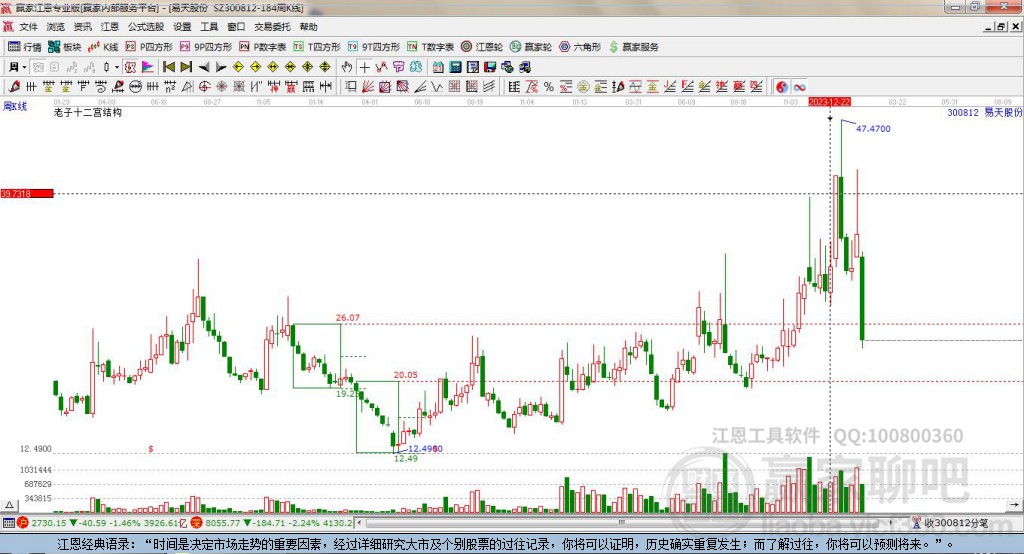Click the 老子十二宫结构 indicator title
This screenshot has width=1024, height=554.
88,112
